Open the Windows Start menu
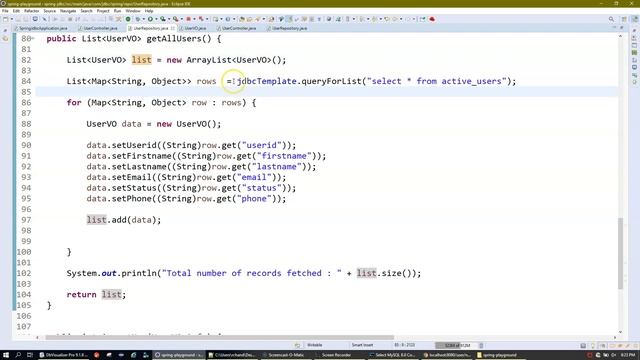The image size is (640, 360). click(6, 355)
